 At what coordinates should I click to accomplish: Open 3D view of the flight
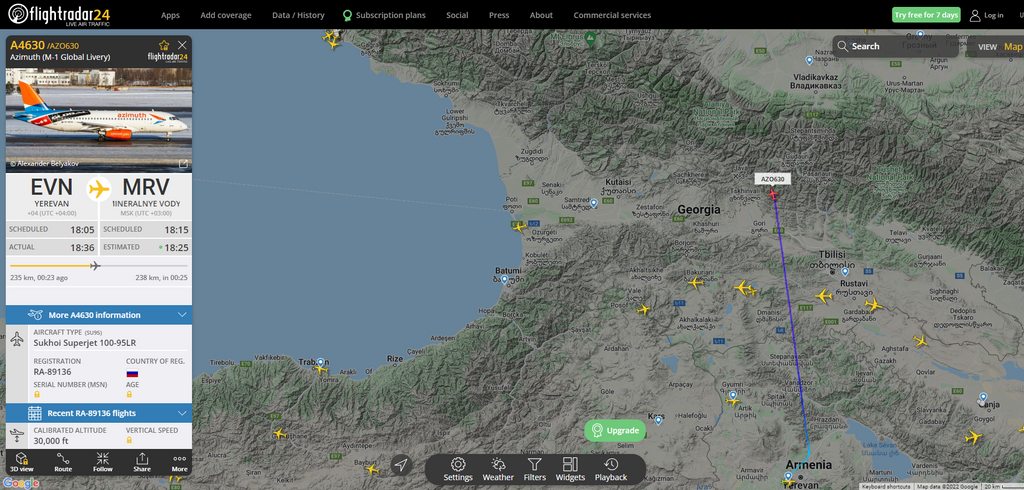click(x=22, y=462)
